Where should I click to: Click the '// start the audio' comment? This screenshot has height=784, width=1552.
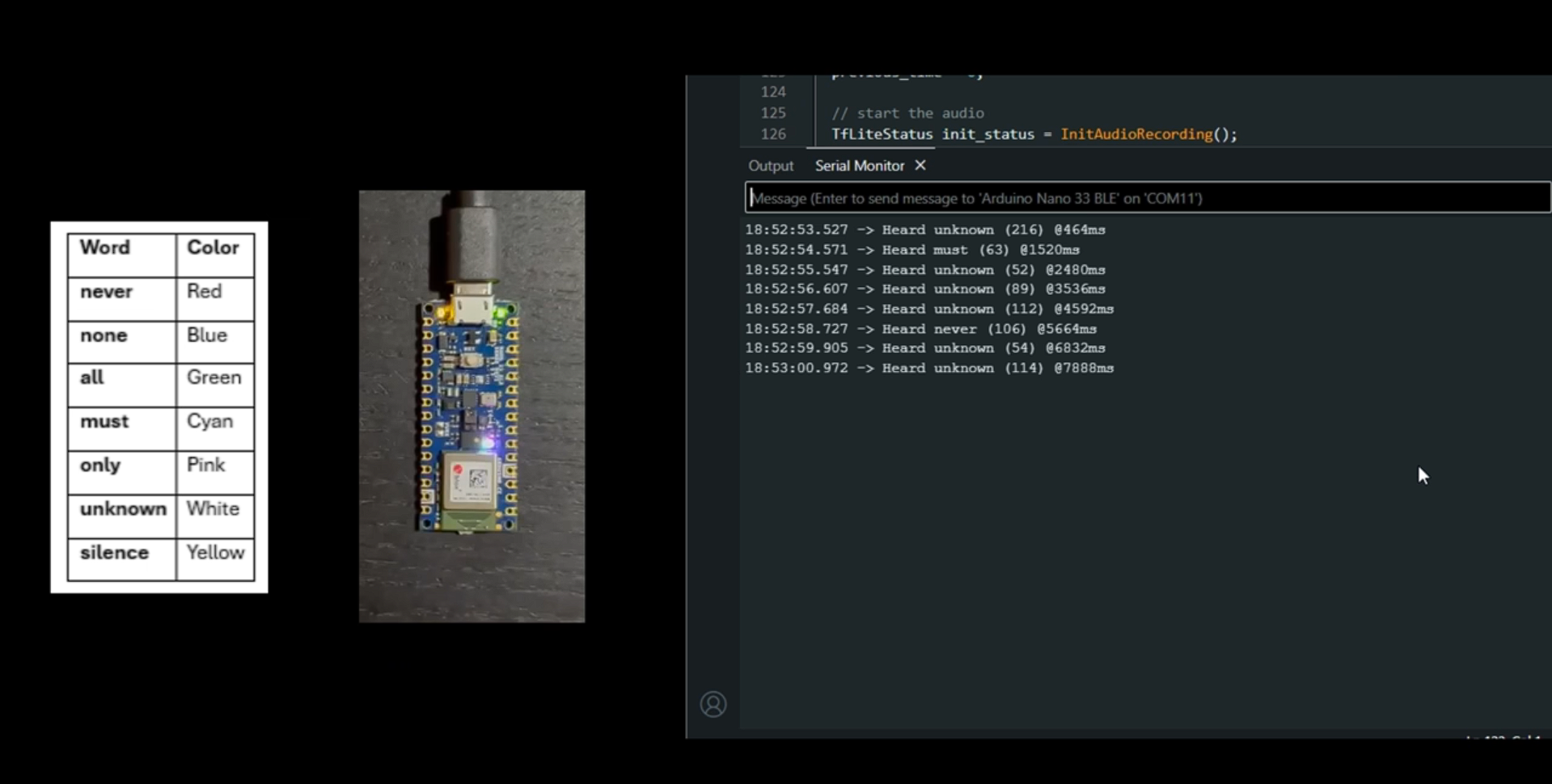coord(907,113)
